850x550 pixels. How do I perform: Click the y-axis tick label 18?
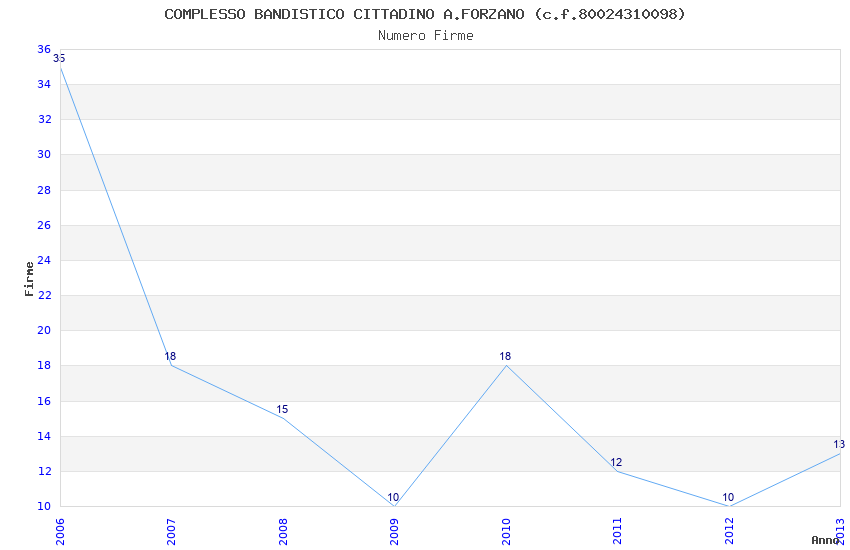coord(44,366)
